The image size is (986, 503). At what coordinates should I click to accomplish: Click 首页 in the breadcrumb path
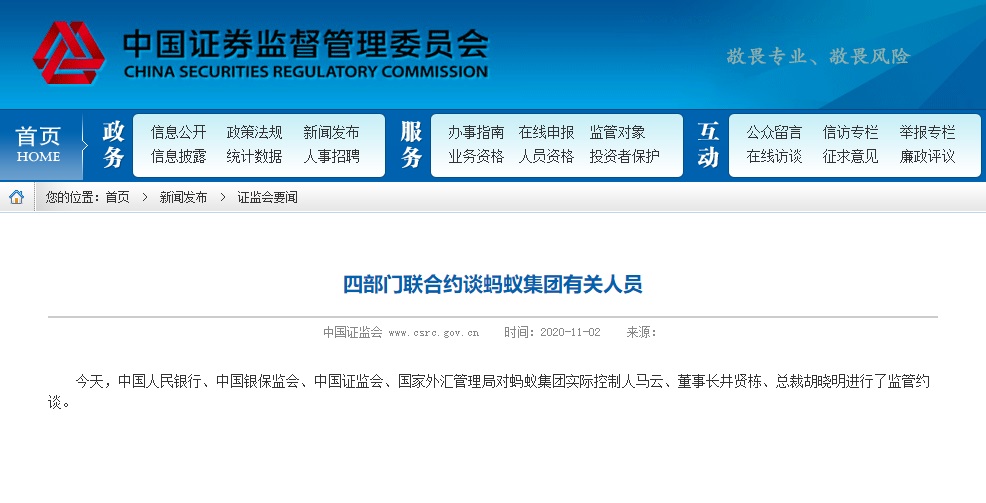tap(118, 197)
